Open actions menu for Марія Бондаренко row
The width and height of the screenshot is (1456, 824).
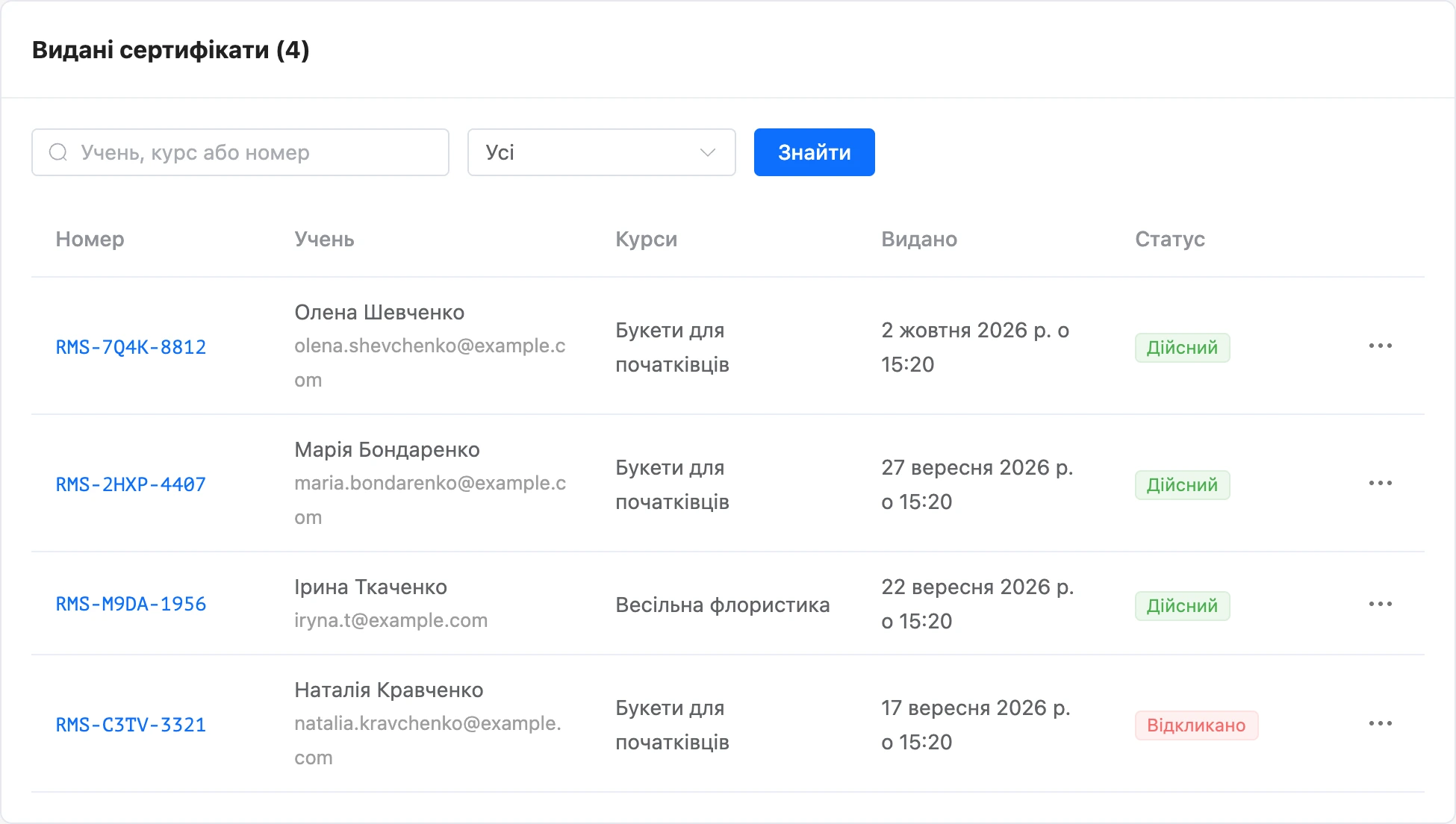click(x=1380, y=484)
